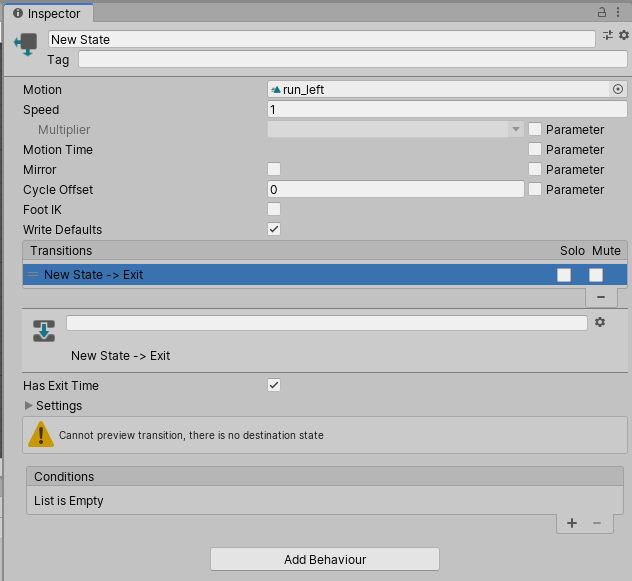Open the state settings gear icon

pyautogui.click(x=623, y=36)
